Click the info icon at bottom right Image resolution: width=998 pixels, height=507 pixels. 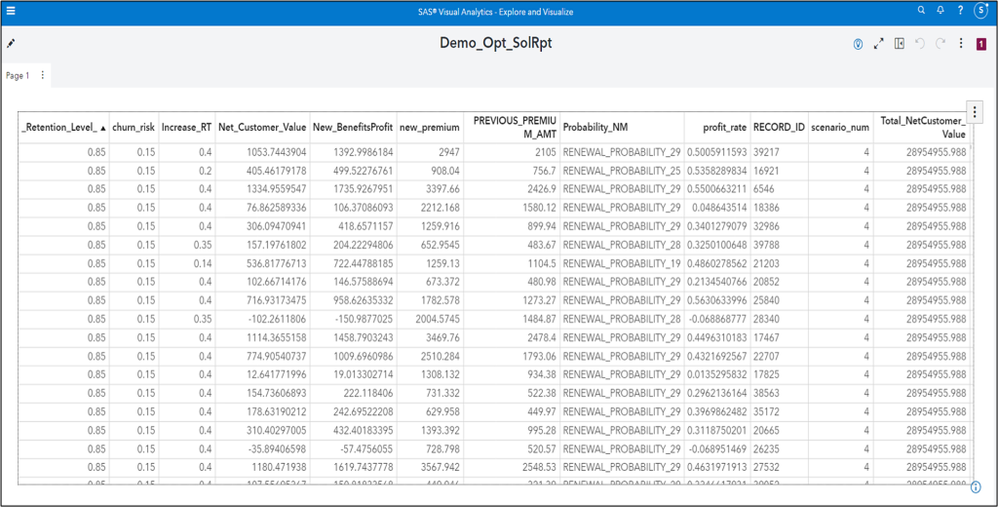(x=976, y=487)
